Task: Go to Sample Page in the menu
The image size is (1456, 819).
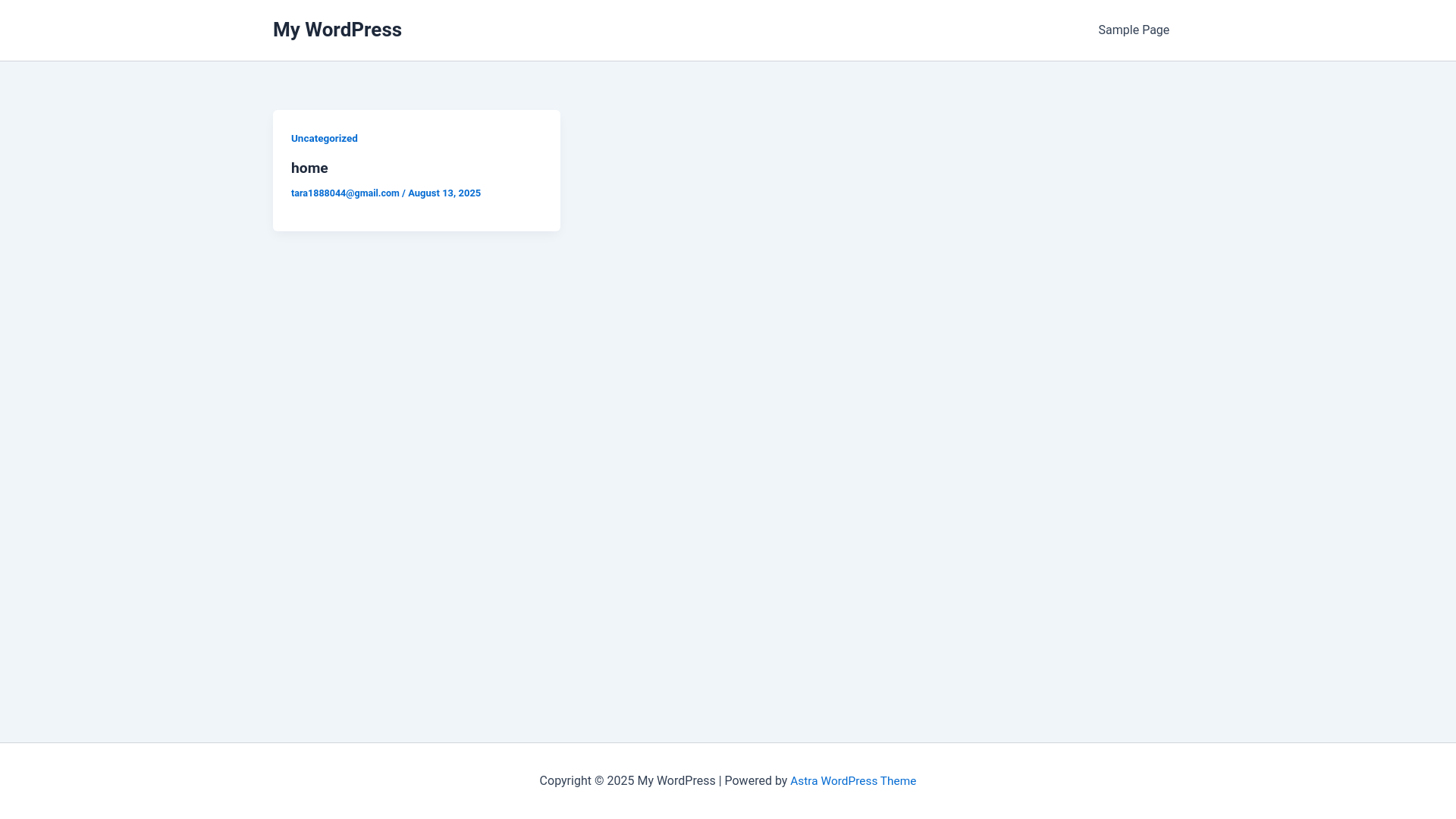Action: pyautogui.click(x=1134, y=30)
